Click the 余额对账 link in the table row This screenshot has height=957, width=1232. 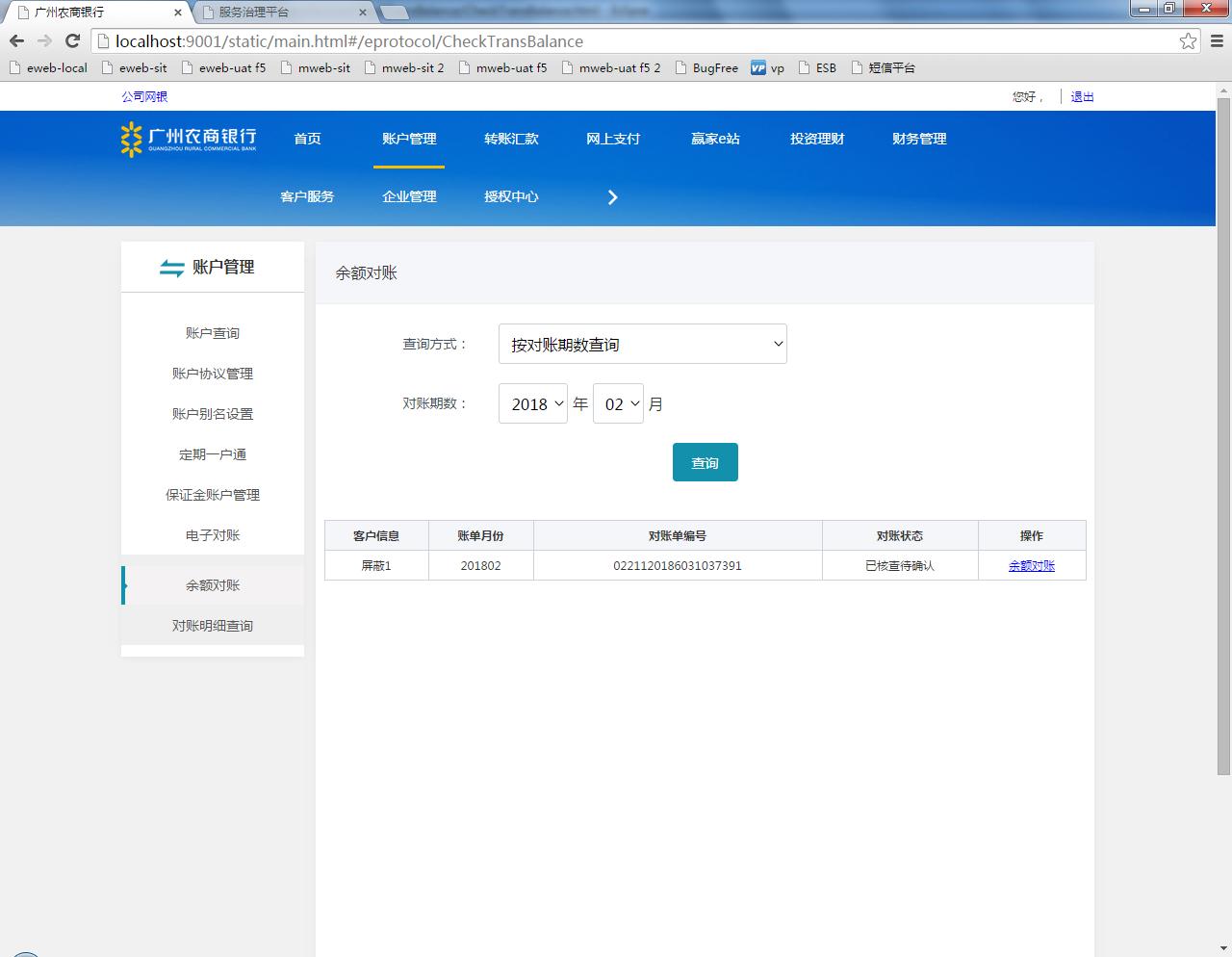click(x=1032, y=566)
